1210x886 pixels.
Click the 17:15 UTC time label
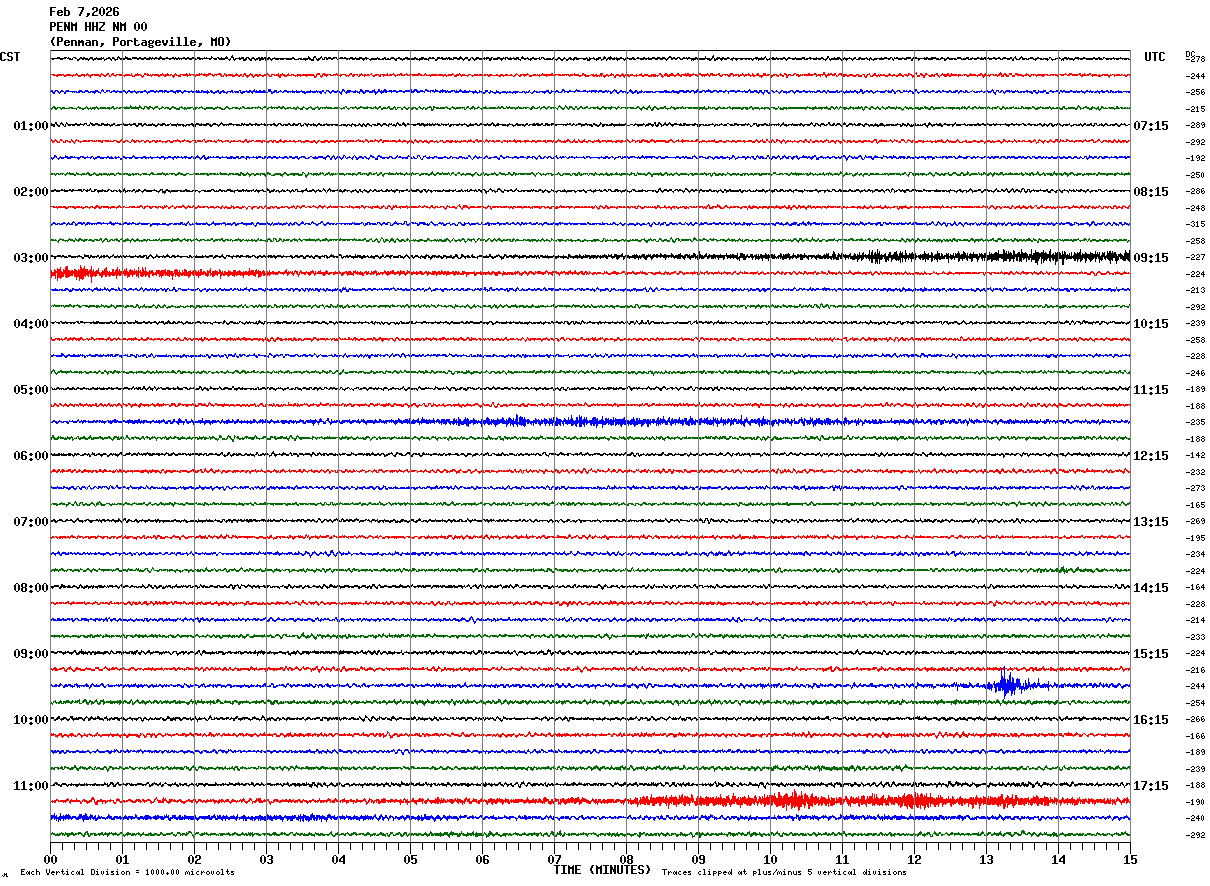pos(1150,786)
